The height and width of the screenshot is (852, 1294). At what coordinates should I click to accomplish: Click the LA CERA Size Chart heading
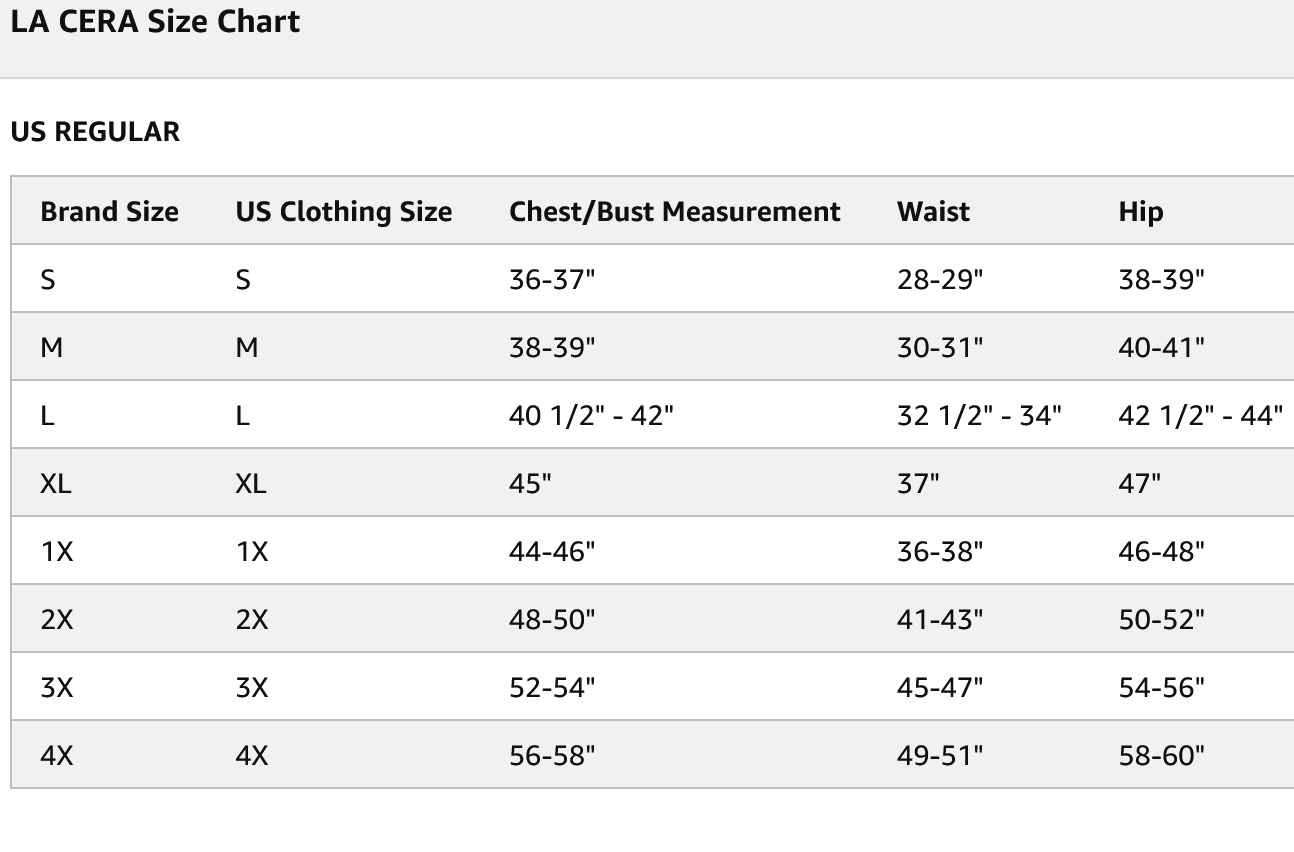pyautogui.click(x=155, y=22)
